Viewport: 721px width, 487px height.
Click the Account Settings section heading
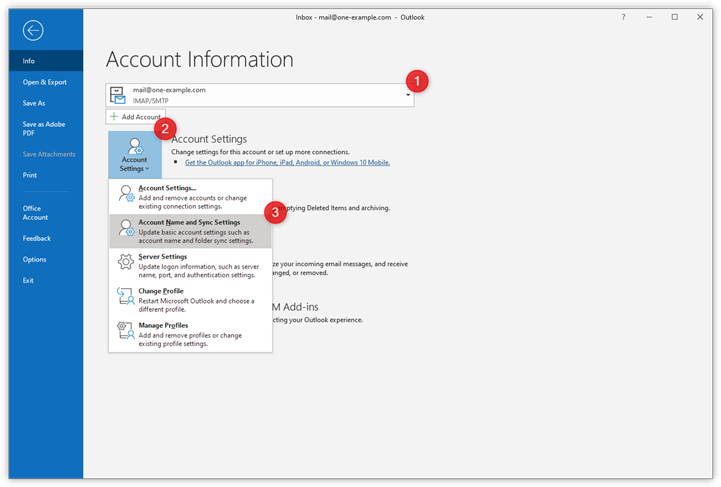209,139
